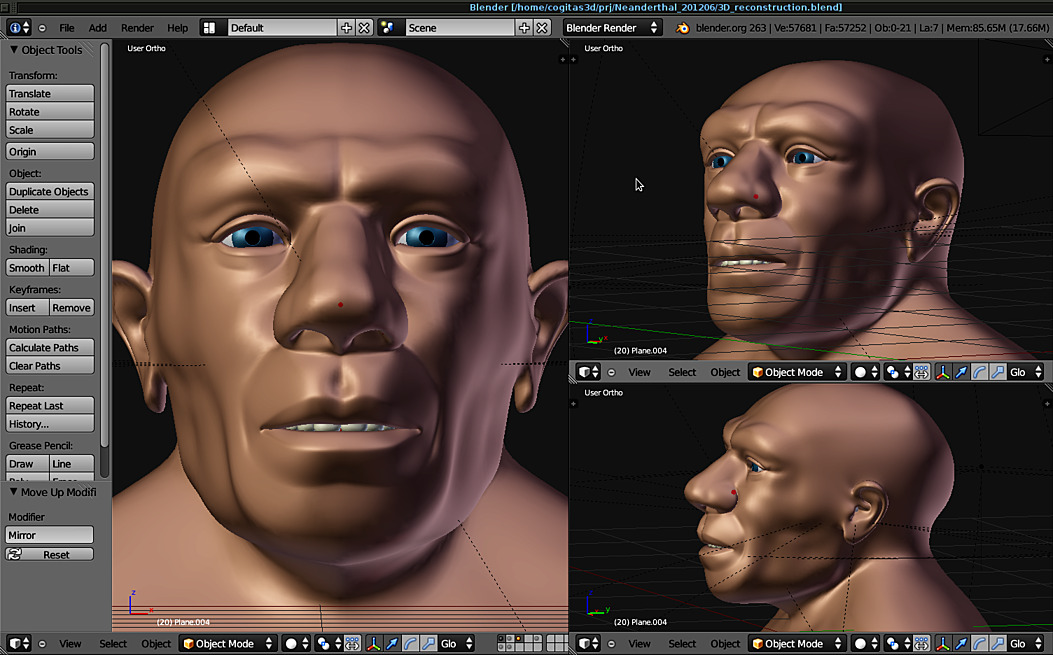Open the Add menu

[97, 27]
